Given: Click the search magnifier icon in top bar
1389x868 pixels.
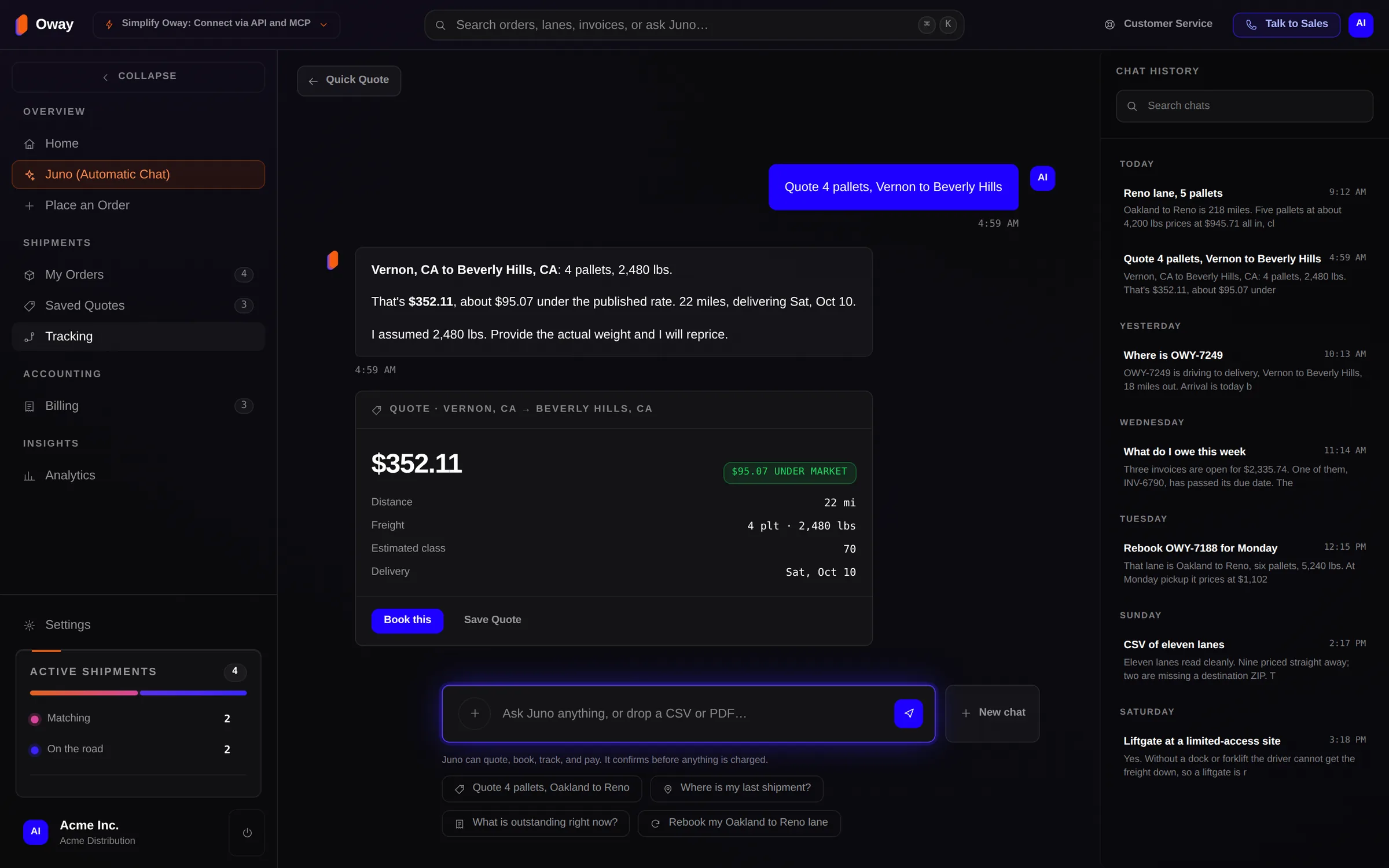Looking at the screenshot, I should pyautogui.click(x=440, y=25).
